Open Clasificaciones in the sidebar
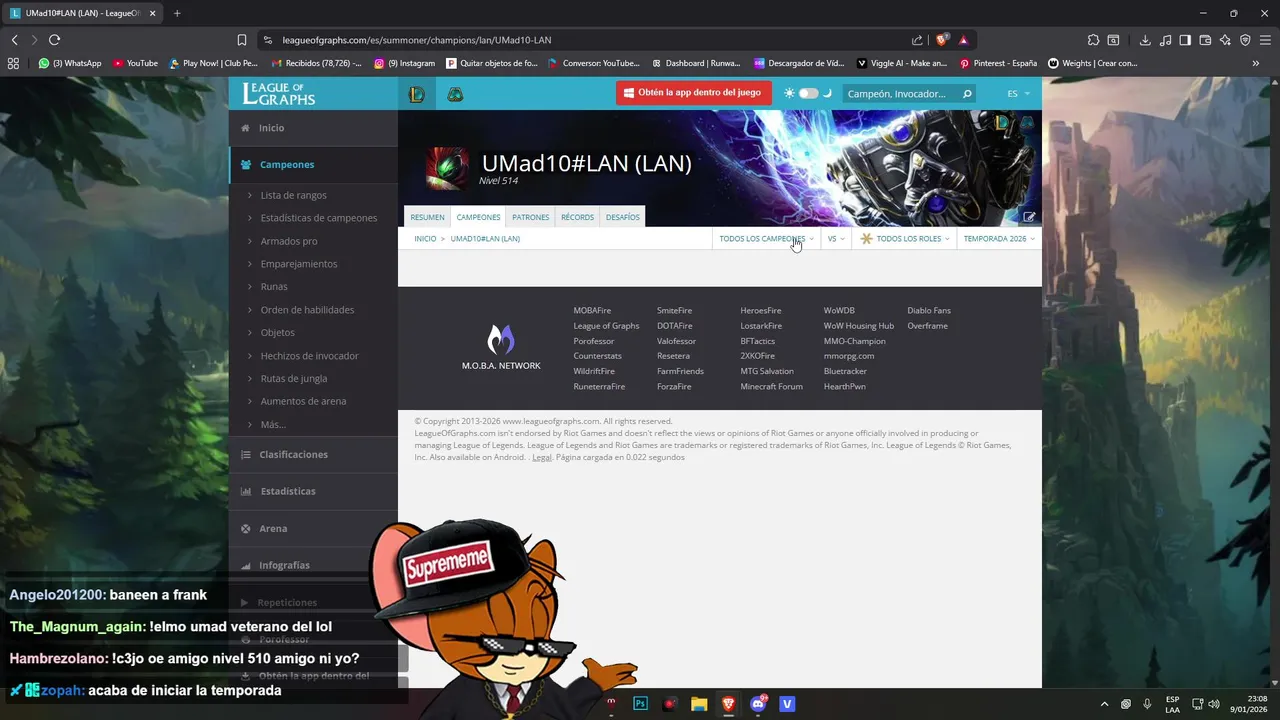Image resolution: width=1280 pixels, height=720 pixels. [313, 454]
